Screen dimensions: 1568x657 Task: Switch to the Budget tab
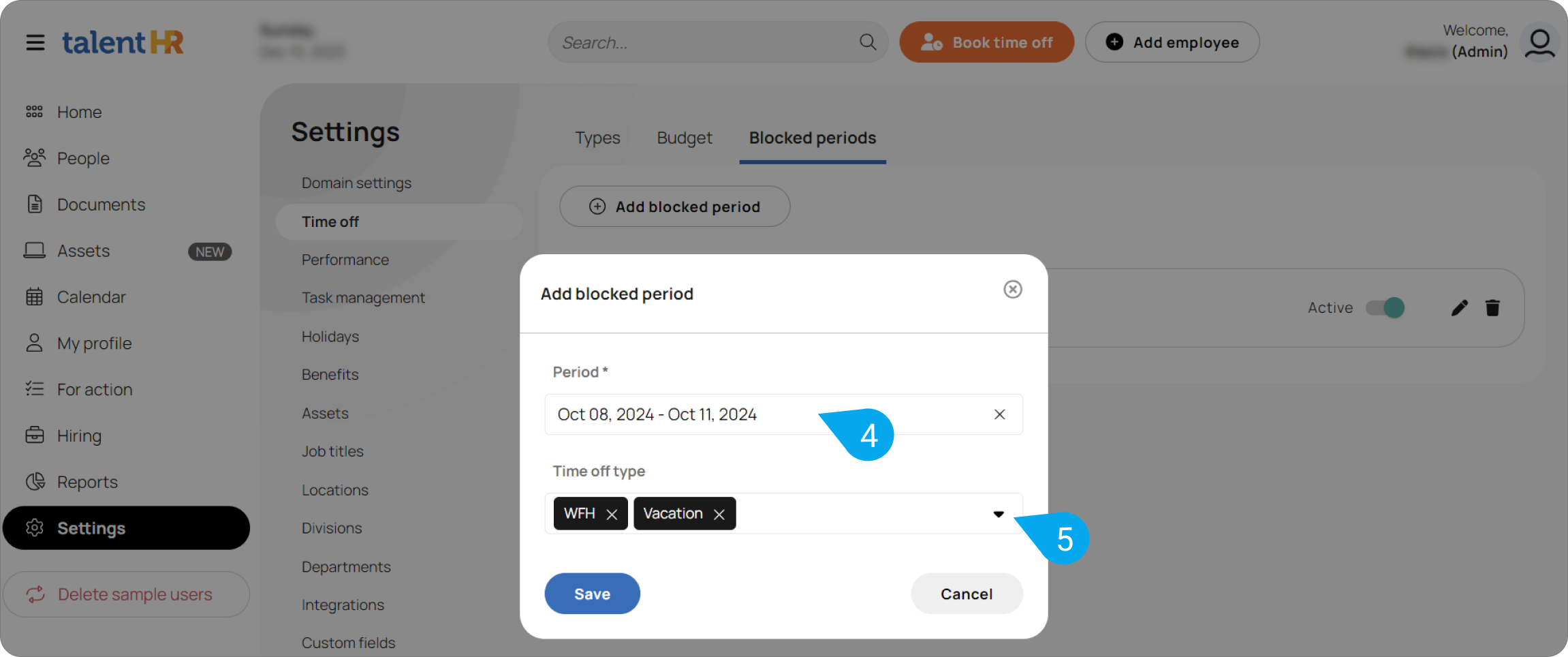coord(685,138)
